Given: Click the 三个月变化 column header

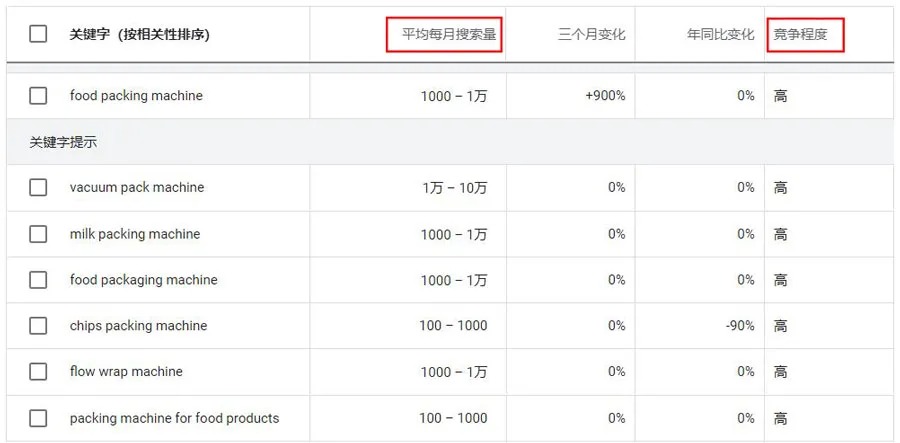Looking at the screenshot, I should click(591, 34).
